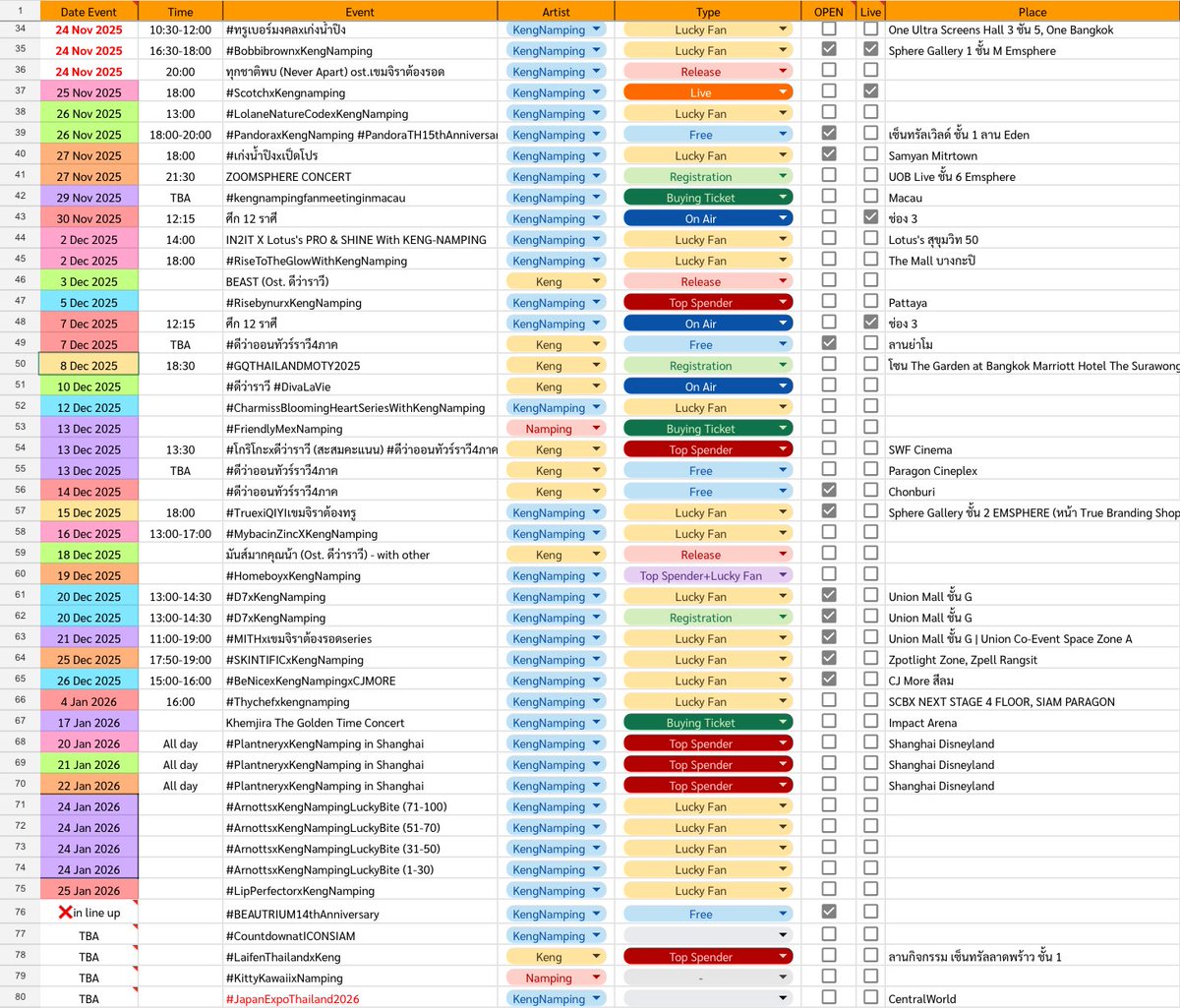Click the 21:30 time cell
This screenshot has width=1180, height=1008.
pos(180,177)
